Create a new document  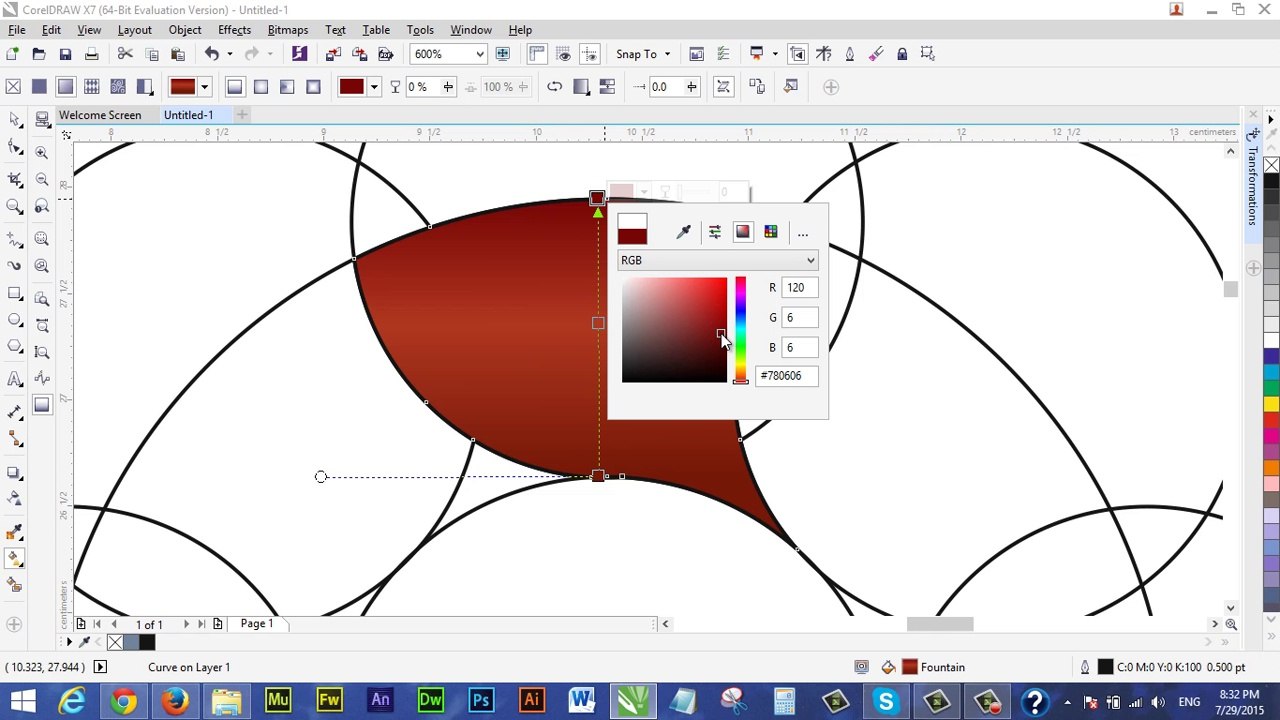pos(13,54)
